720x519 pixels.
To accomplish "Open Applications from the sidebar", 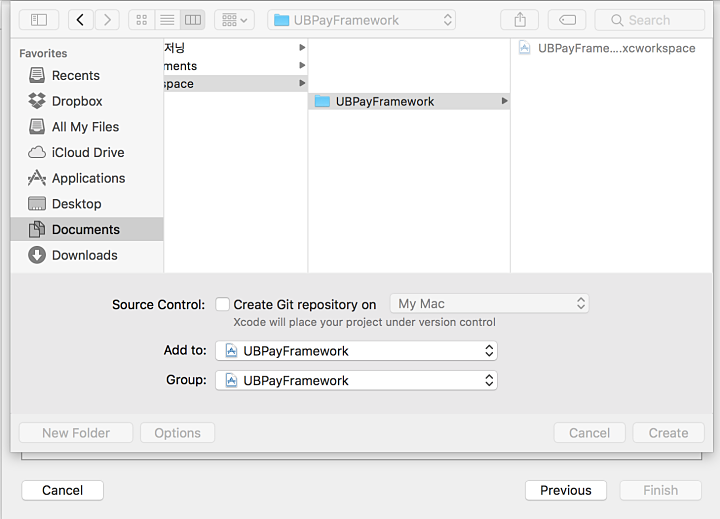I will (87, 178).
